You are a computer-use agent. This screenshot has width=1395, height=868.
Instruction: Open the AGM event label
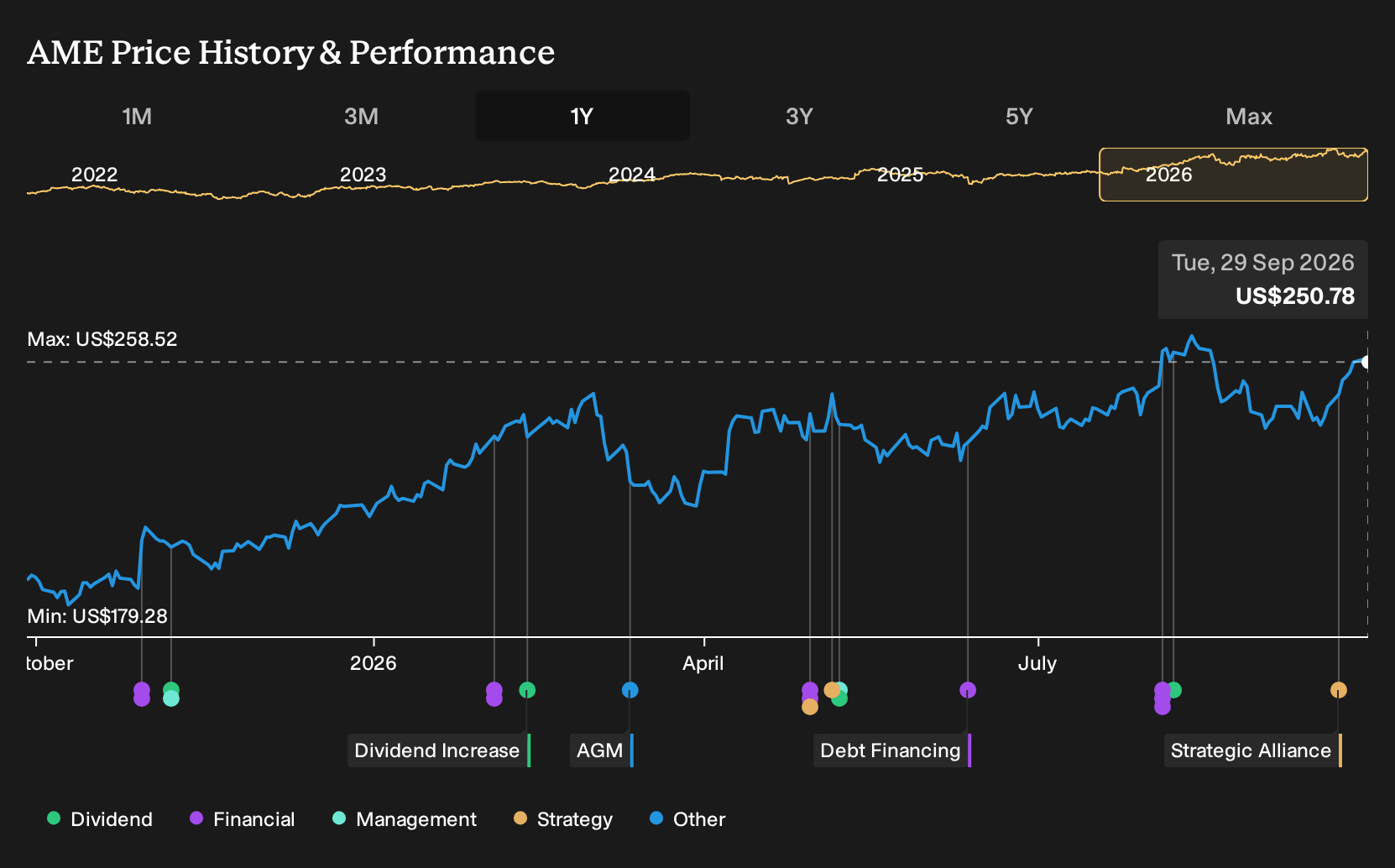click(601, 750)
